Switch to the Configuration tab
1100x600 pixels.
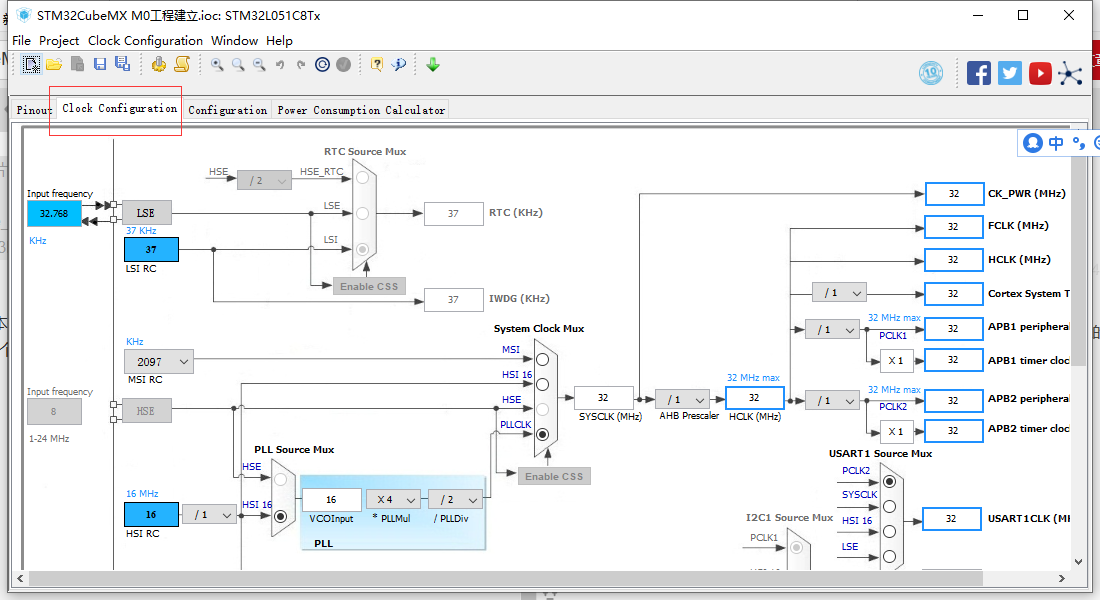227,110
